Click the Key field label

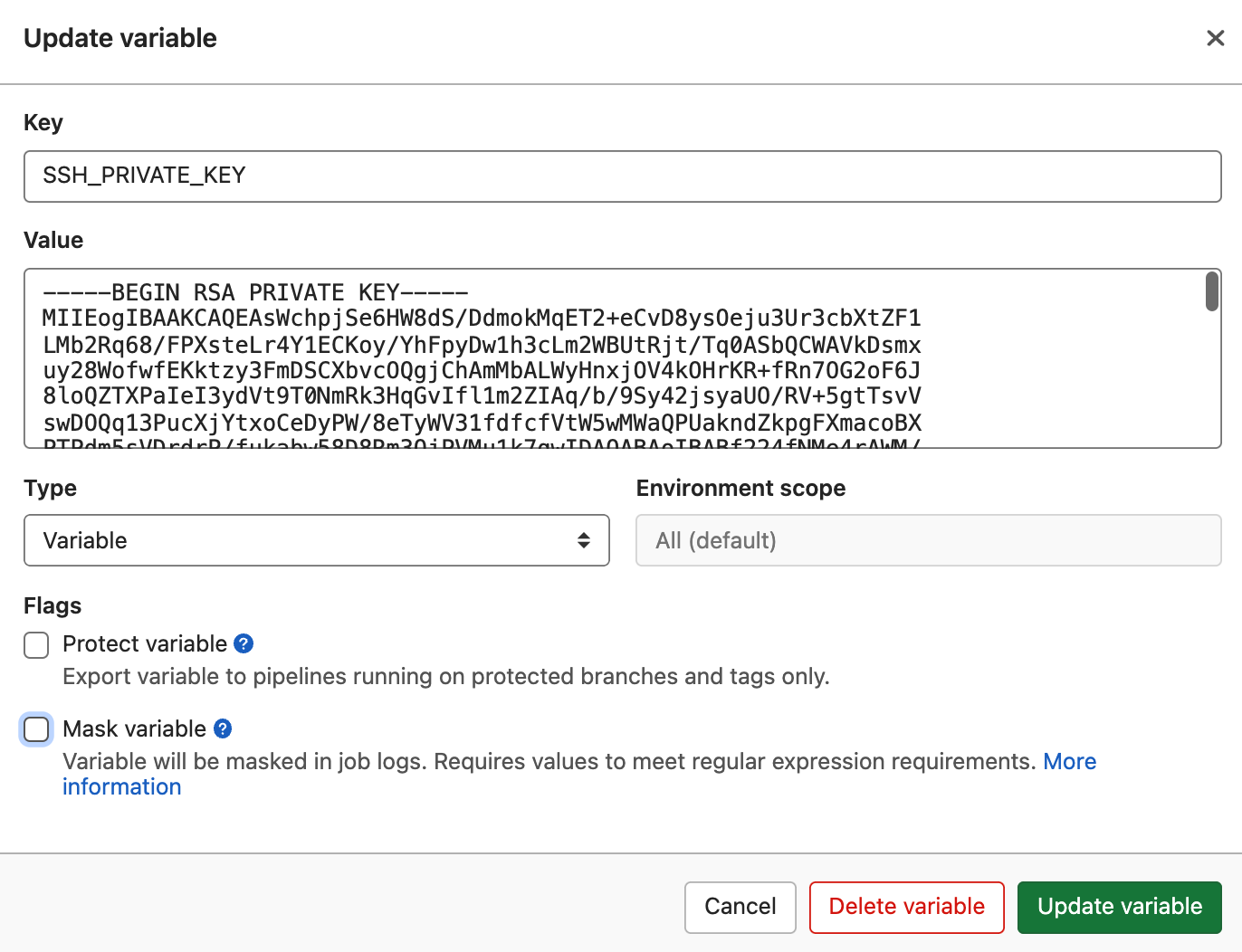pos(43,123)
